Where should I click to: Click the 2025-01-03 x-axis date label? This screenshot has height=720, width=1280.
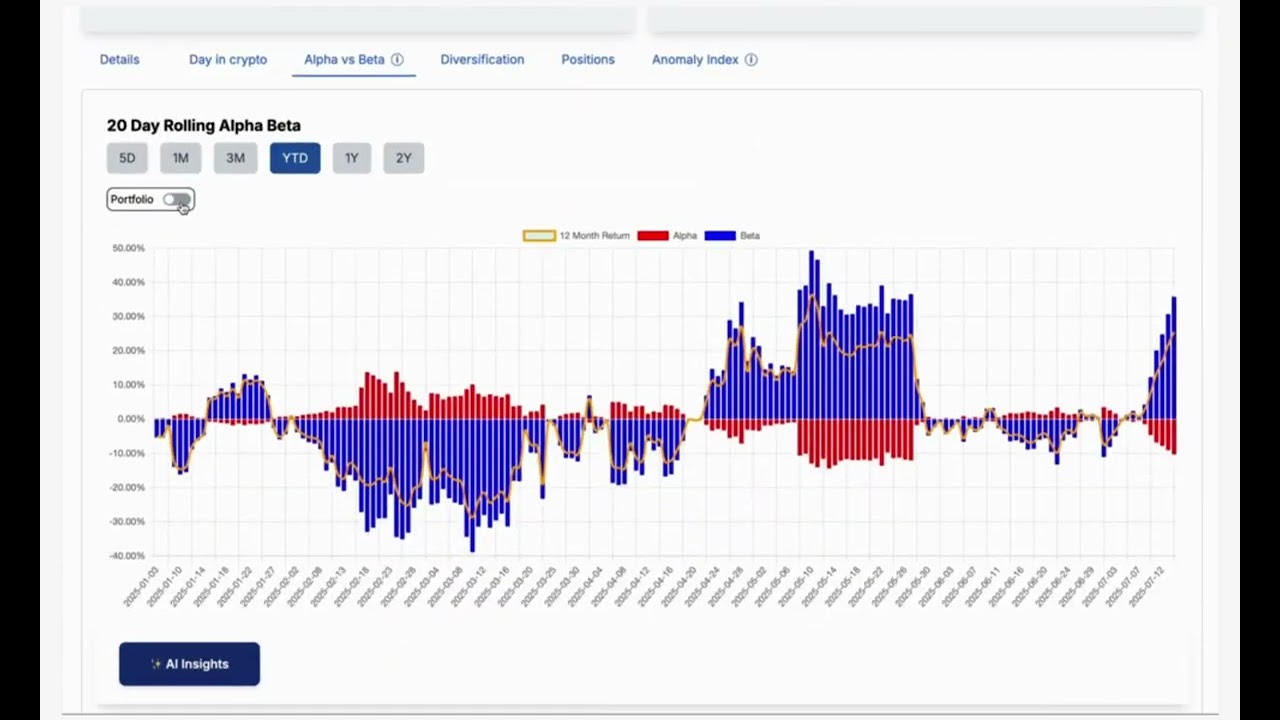pos(141,585)
